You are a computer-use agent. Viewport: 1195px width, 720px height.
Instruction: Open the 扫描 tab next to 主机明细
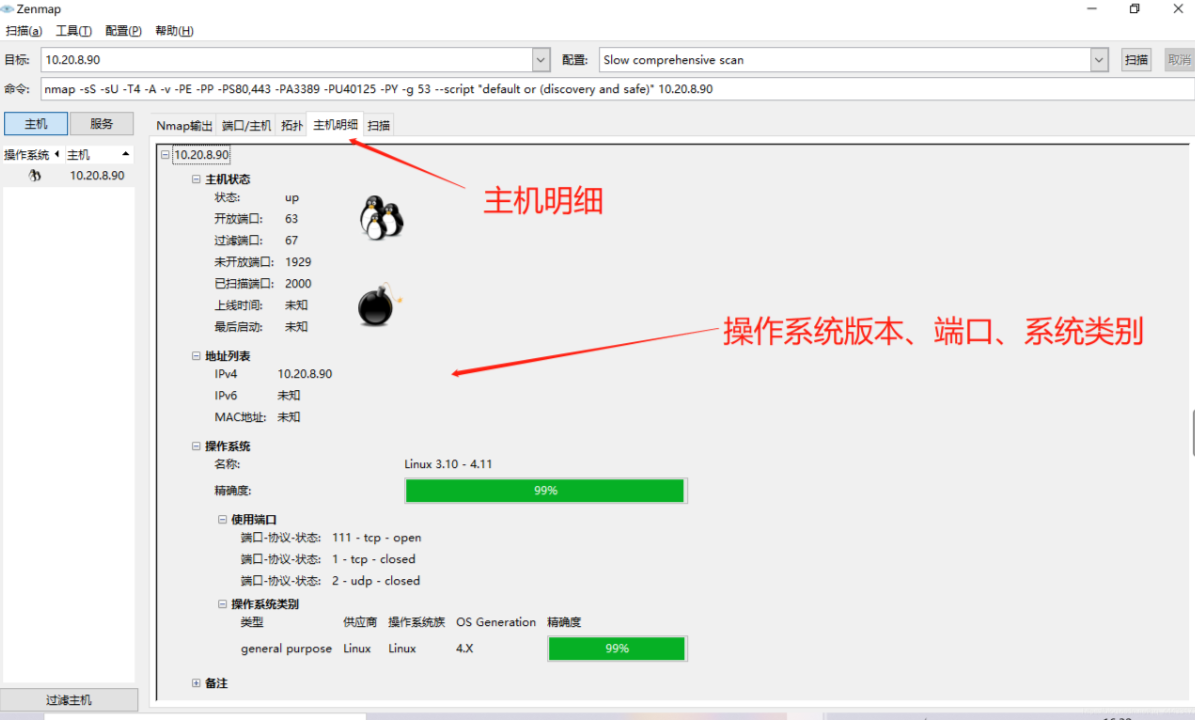(378, 126)
